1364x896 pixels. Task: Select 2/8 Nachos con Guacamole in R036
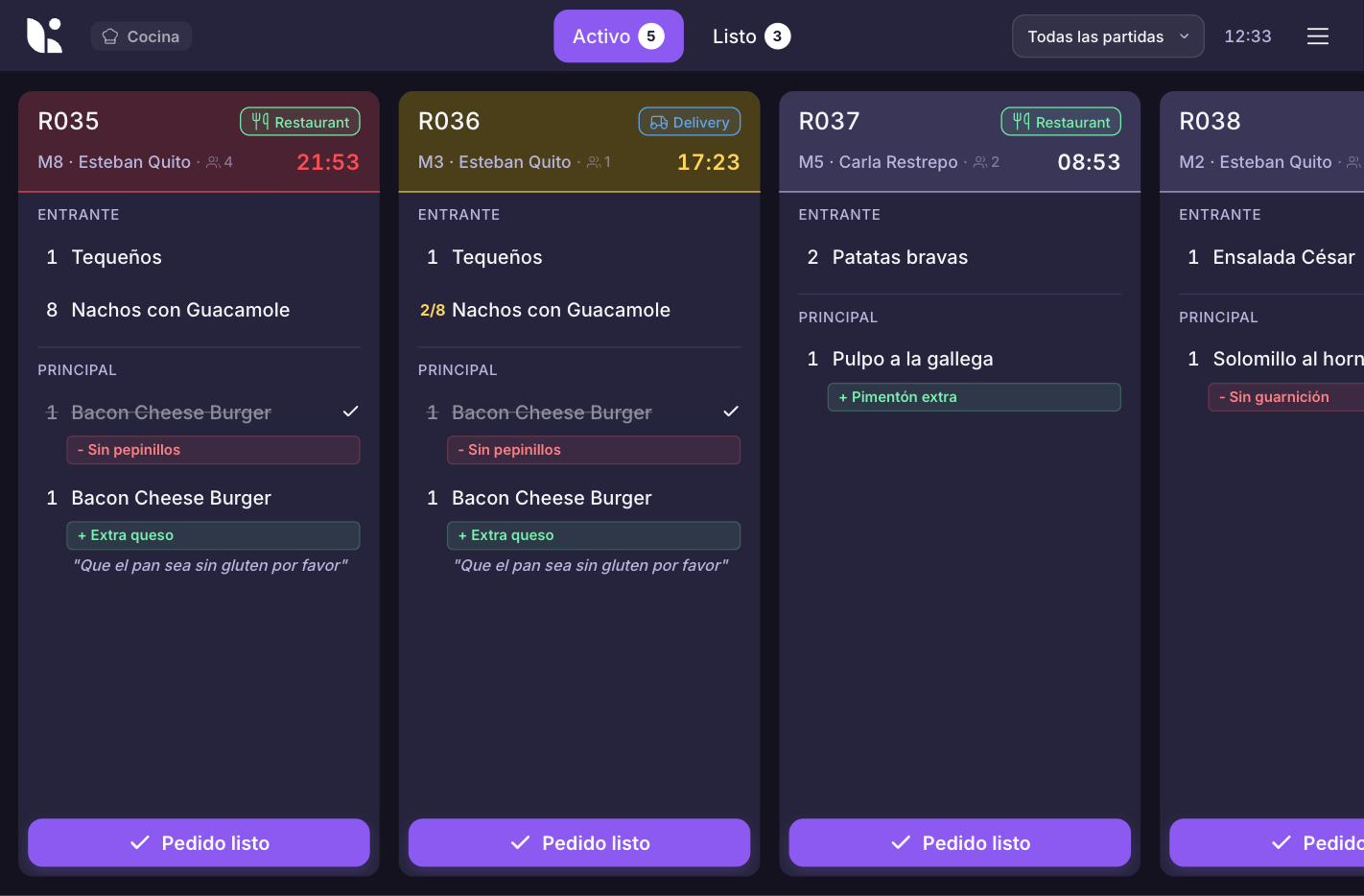579,310
